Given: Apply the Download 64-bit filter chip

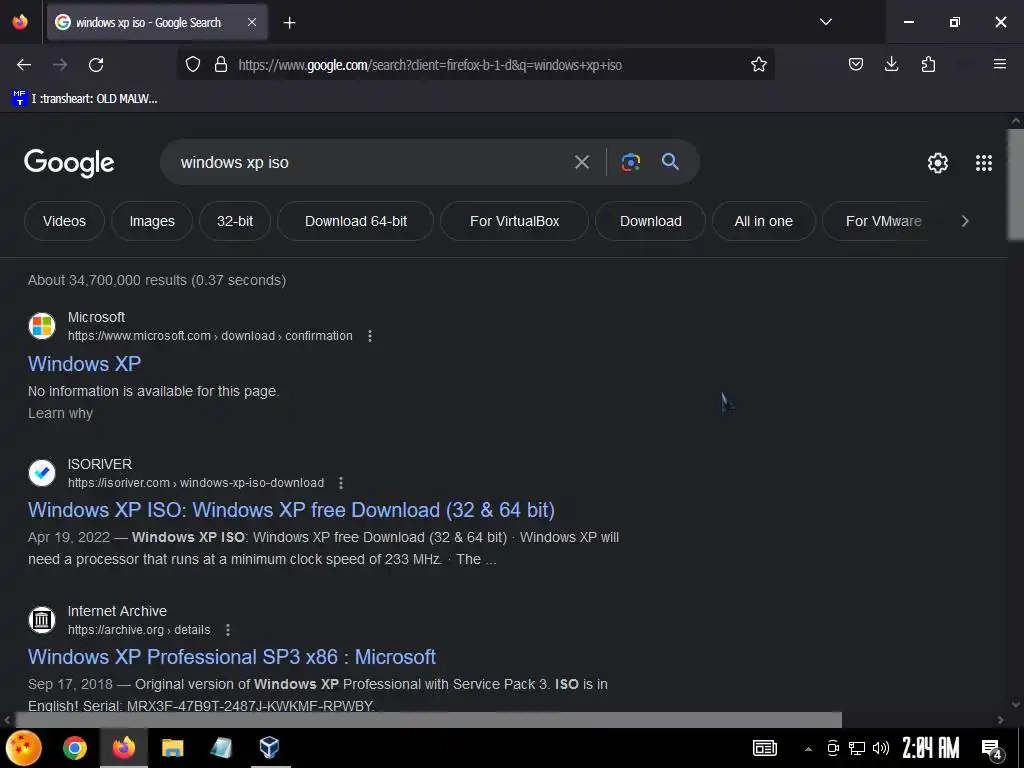Looking at the screenshot, I should [x=355, y=221].
